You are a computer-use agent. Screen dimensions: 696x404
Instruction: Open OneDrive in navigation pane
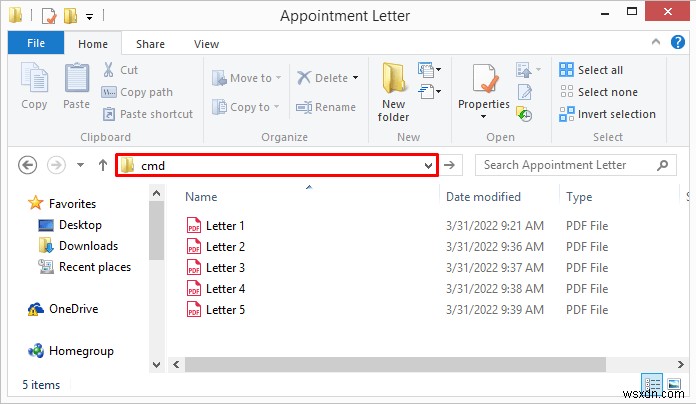63,309
